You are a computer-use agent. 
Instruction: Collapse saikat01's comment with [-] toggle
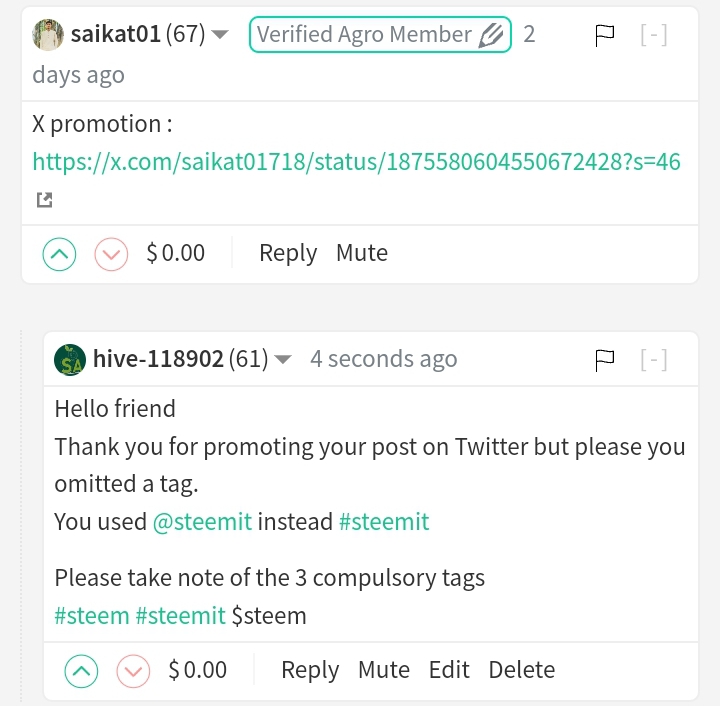[x=653, y=36]
